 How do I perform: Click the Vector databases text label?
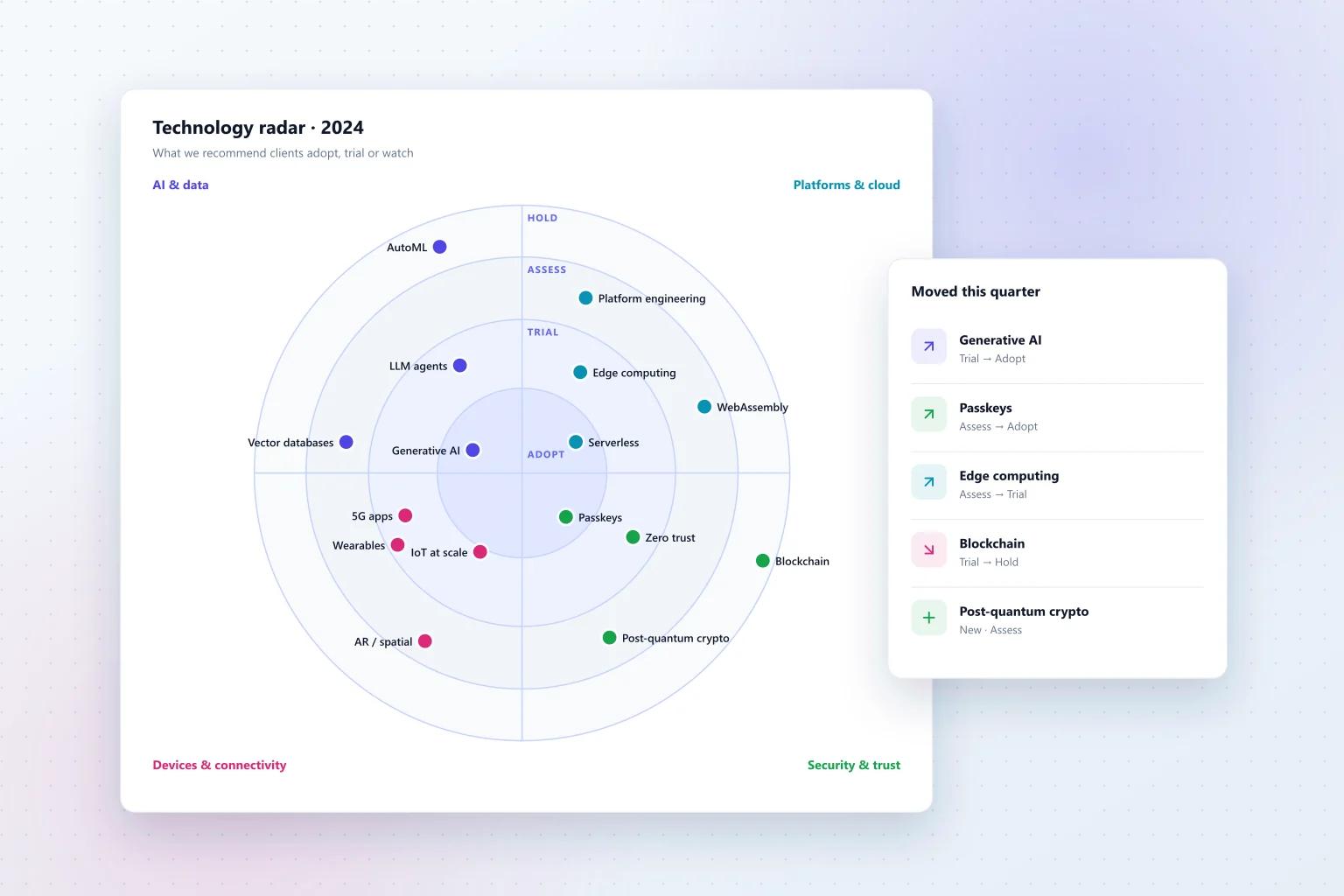tap(290, 443)
